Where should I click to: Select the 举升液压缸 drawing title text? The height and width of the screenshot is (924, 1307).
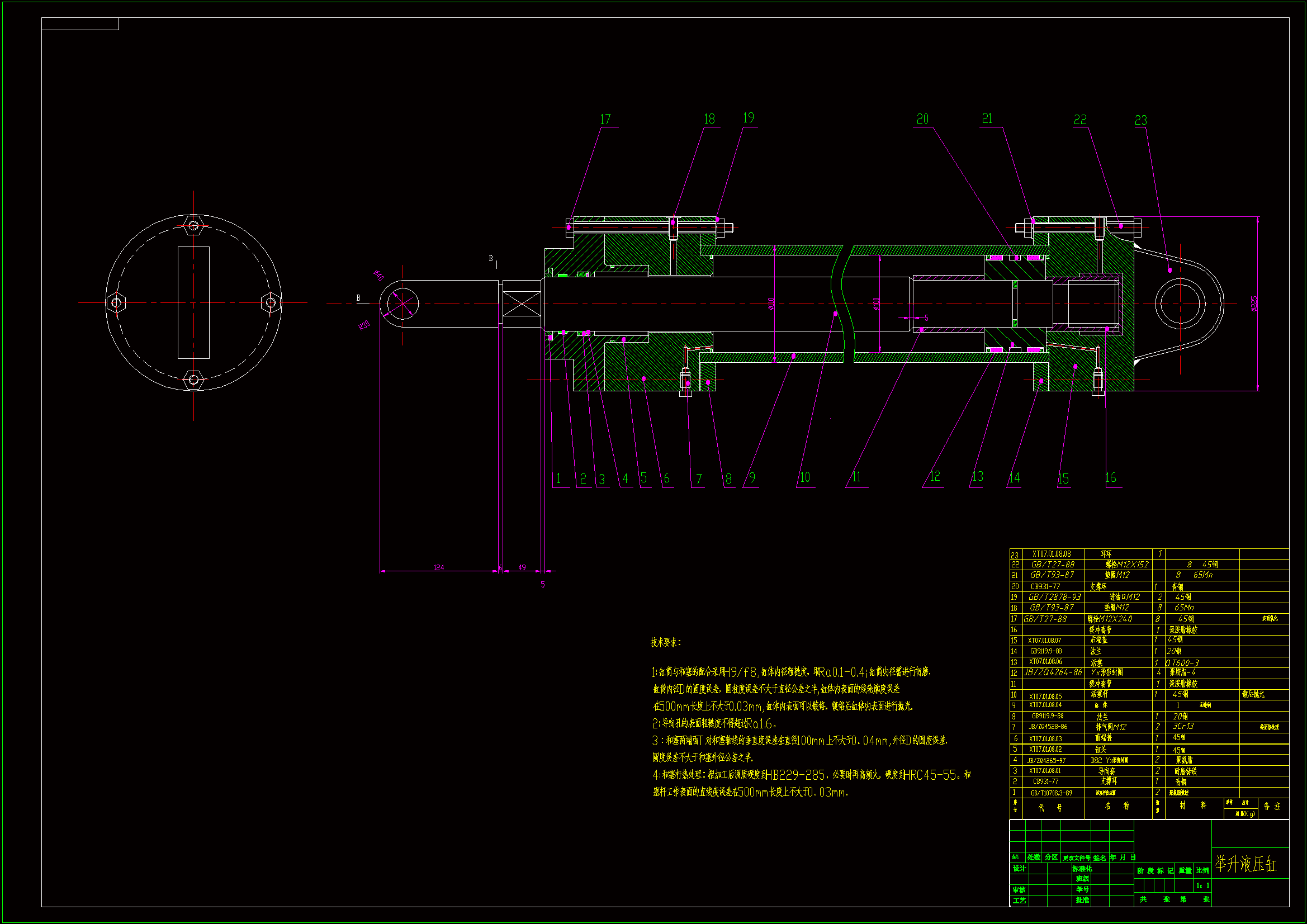tap(1246, 864)
